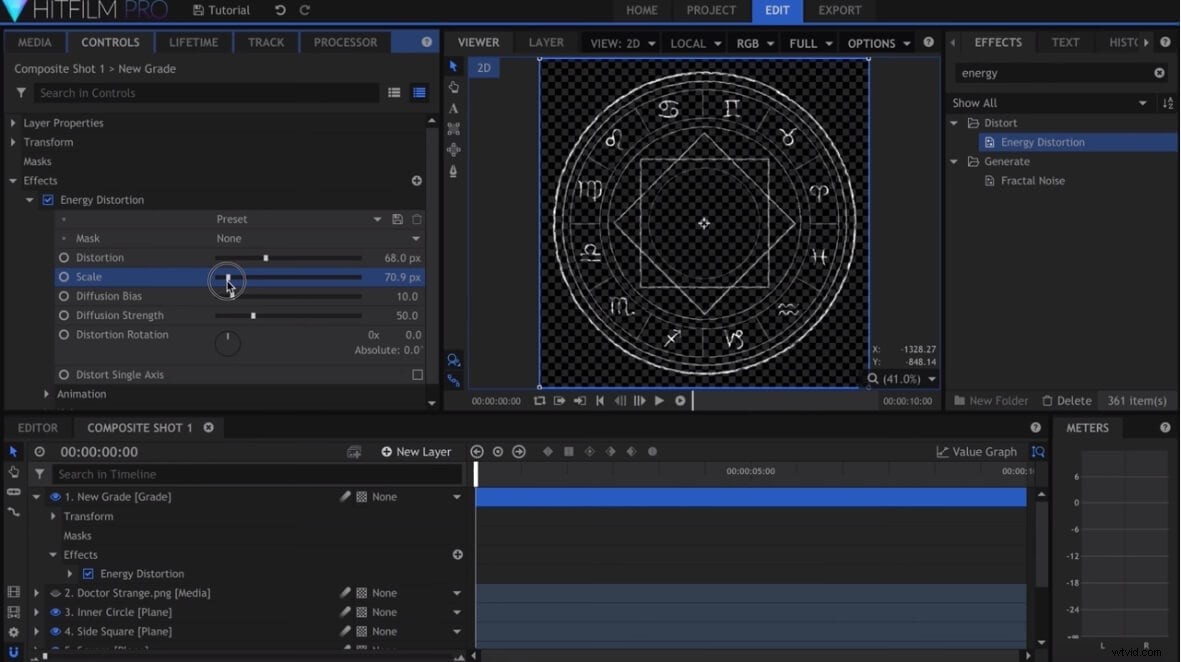1181x662 pixels.
Task: Open the EXPORT screen from the top menu
Action: (840, 11)
